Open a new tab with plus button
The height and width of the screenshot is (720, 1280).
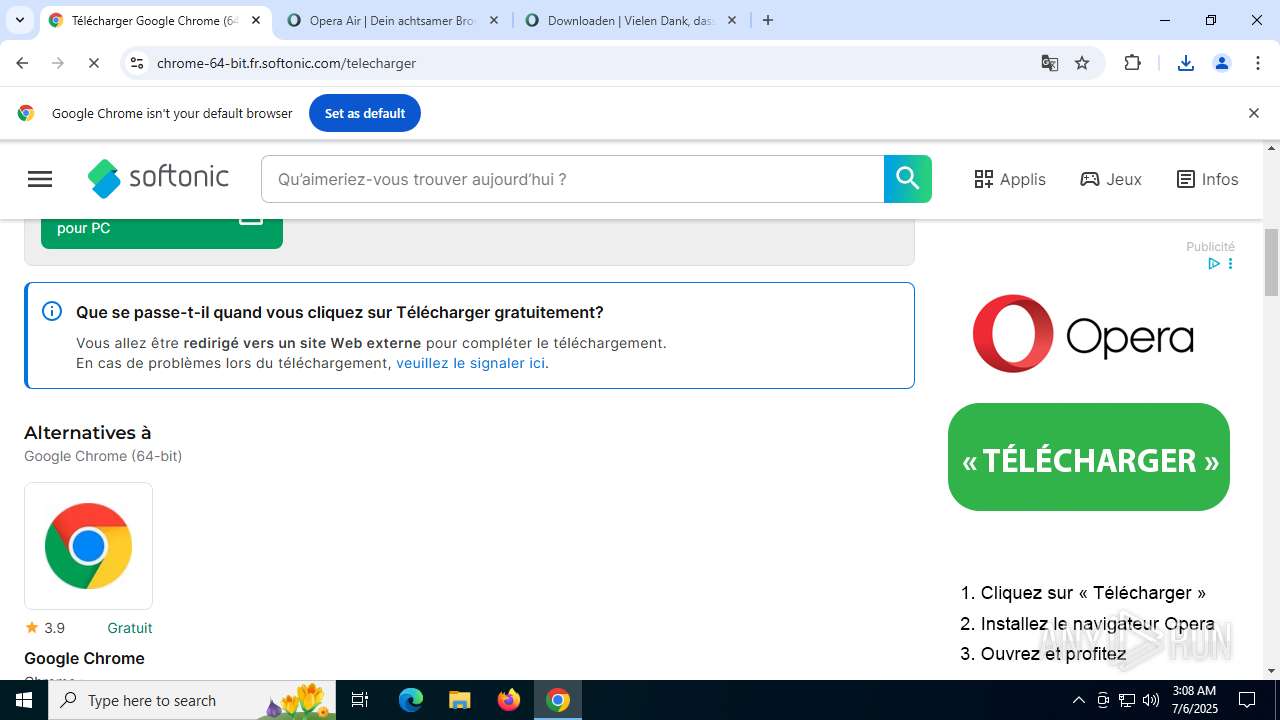pyautogui.click(x=768, y=20)
